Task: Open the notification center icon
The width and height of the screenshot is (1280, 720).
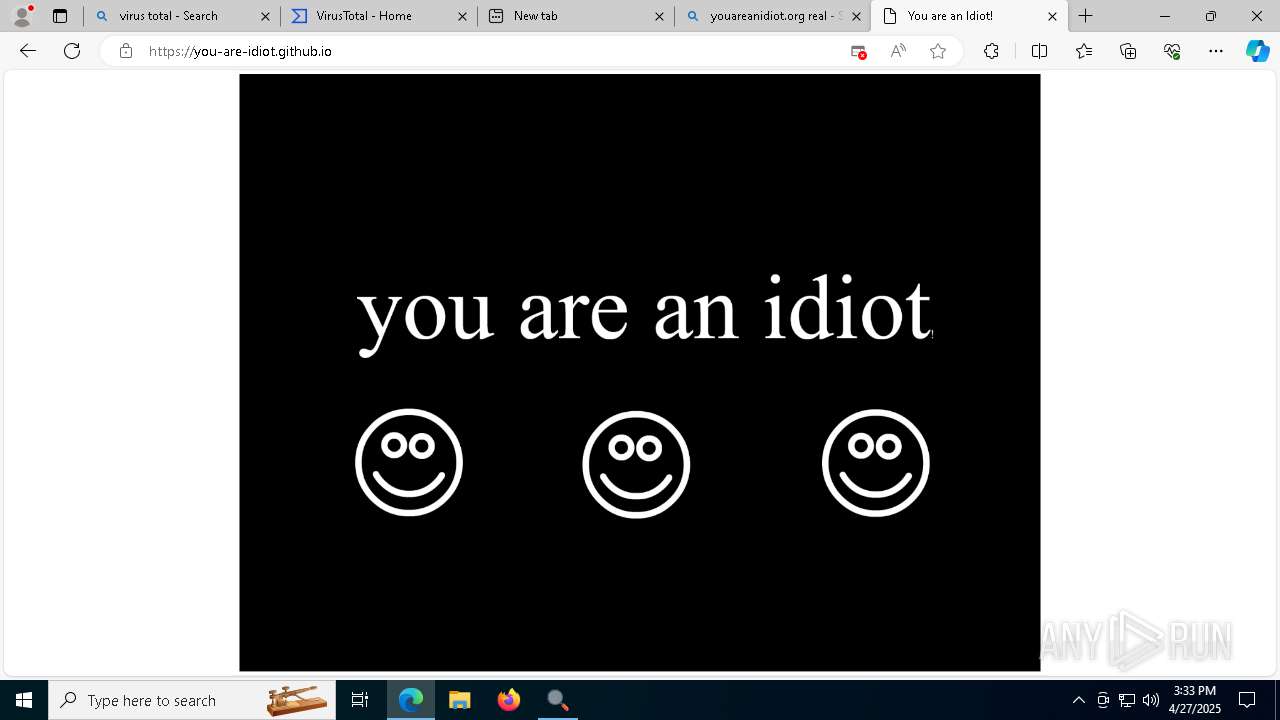Action: 1247,700
